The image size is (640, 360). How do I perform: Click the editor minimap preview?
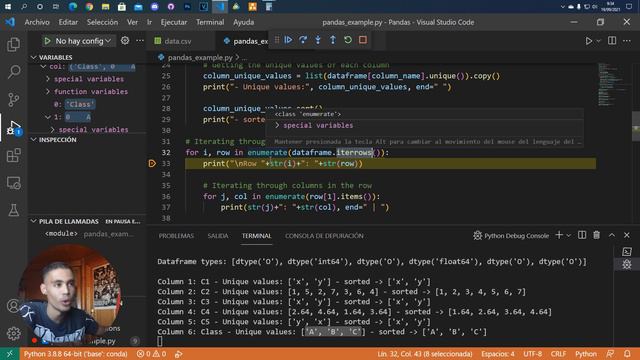612,84
